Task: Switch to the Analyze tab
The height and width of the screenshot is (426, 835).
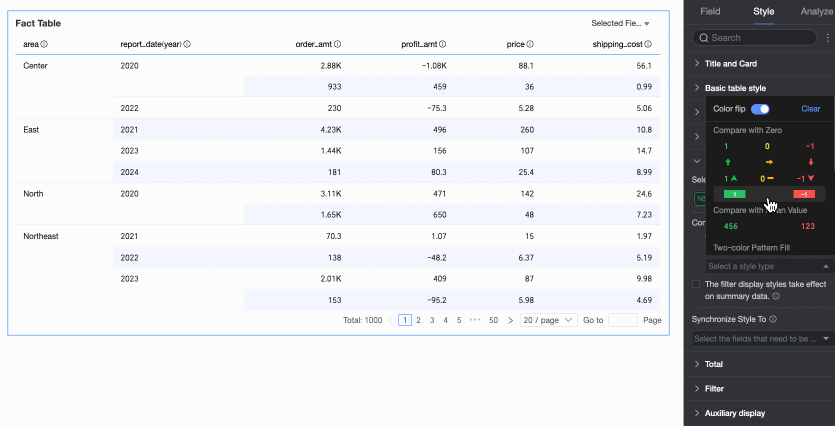Action: point(816,12)
